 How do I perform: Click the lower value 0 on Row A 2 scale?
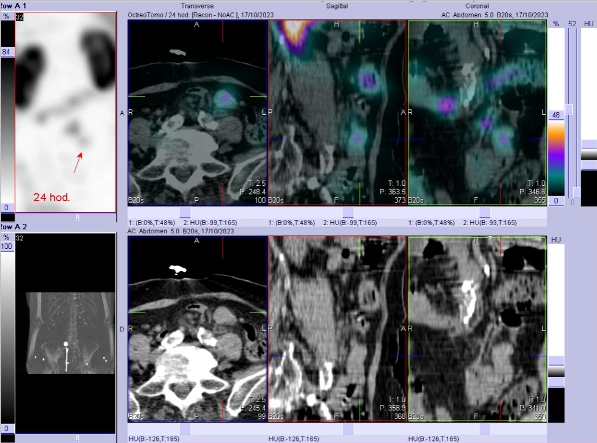pos(7,429)
